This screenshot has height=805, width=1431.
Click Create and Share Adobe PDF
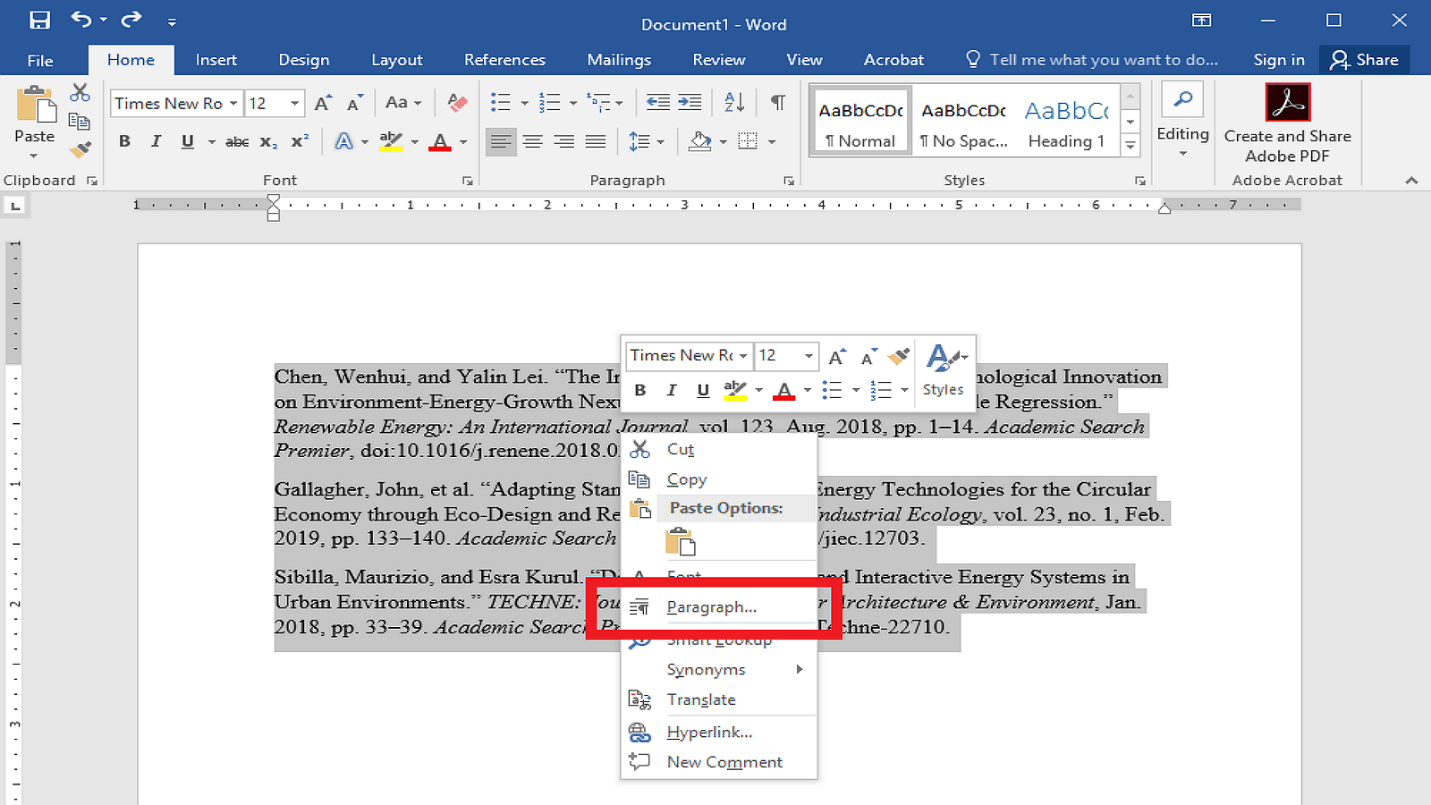tap(1287, 124)
